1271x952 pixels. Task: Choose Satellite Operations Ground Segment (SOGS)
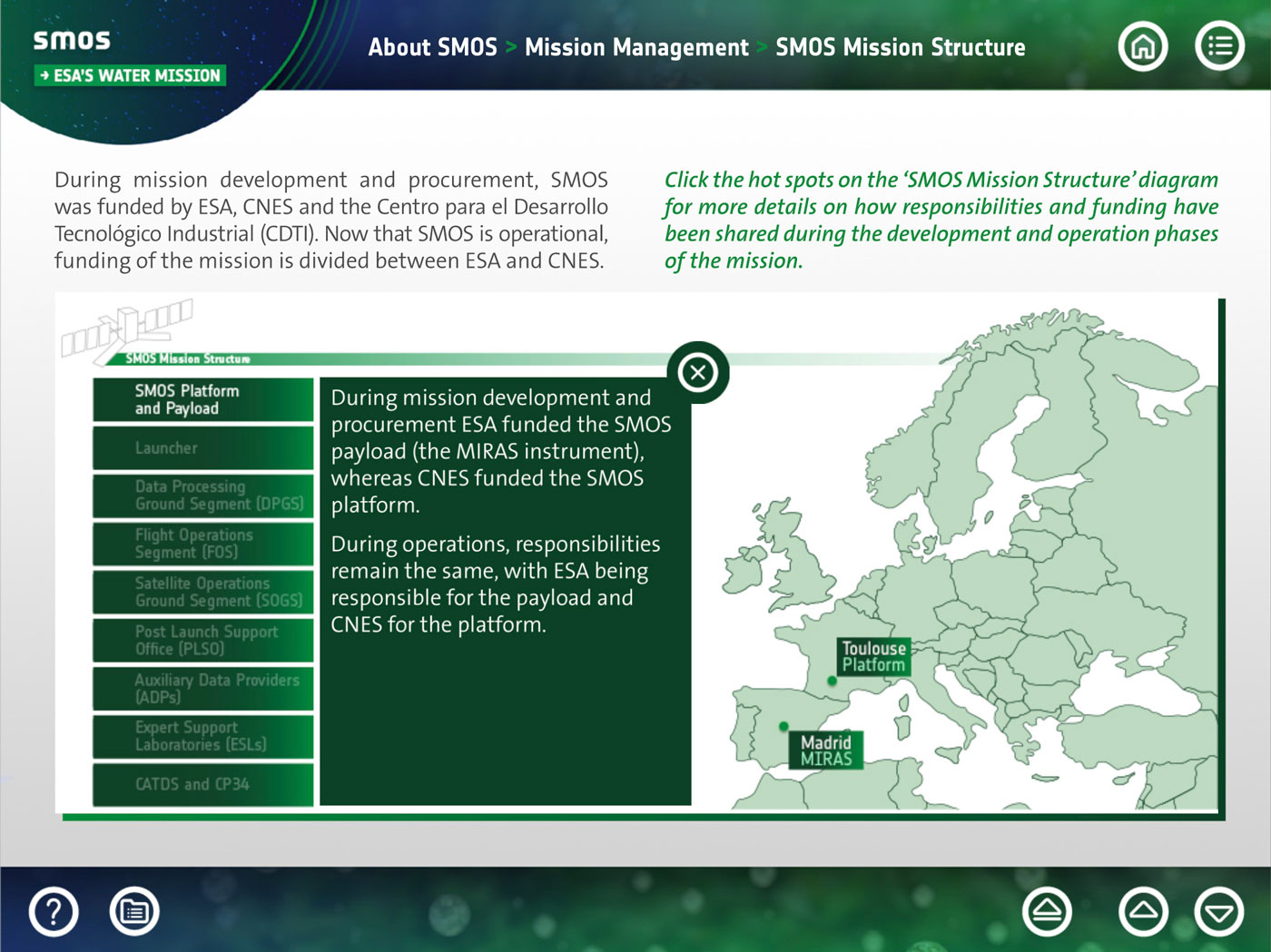[202, 592]
